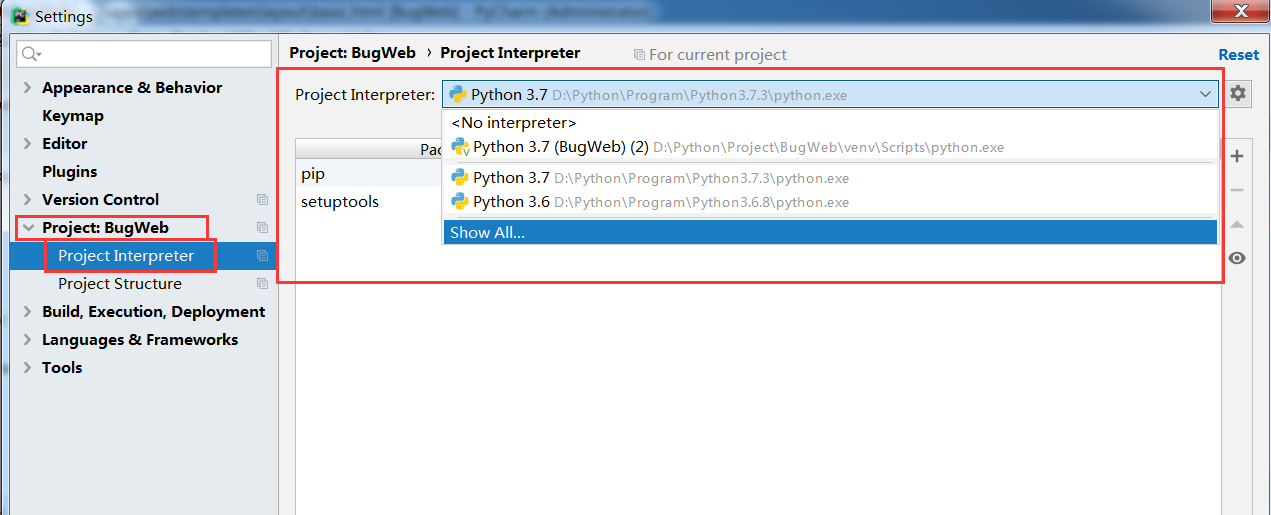Click the plus icon to install package
The image size is (1271, 515).
coord(1237,156)
